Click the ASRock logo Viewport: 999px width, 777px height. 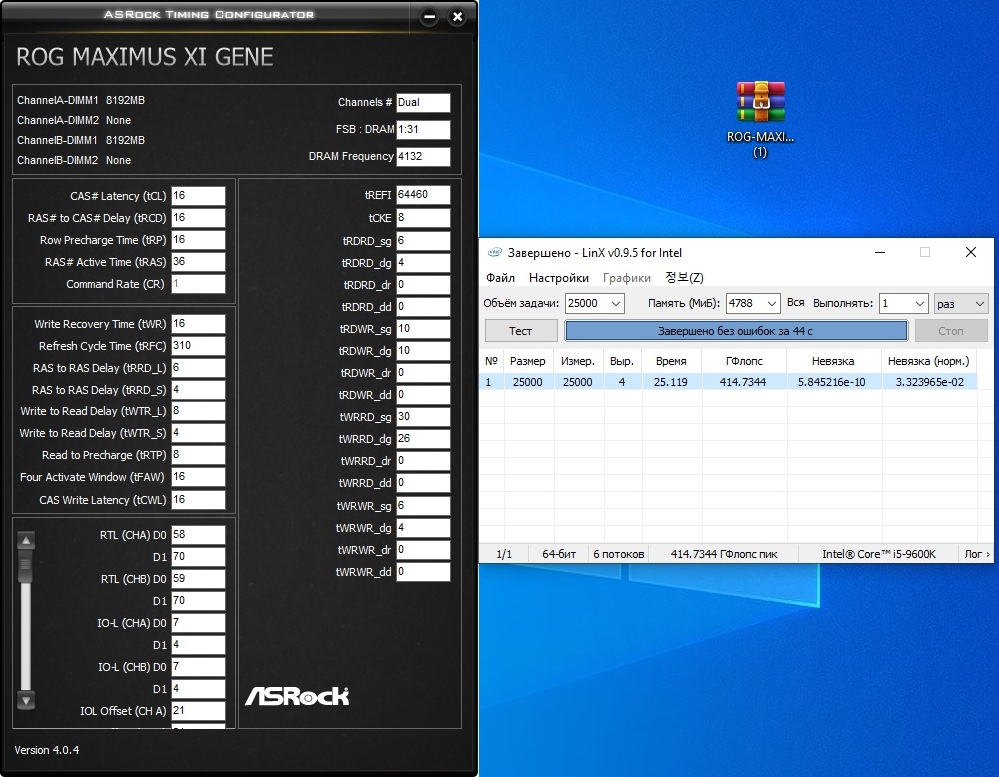coord(297,696)
